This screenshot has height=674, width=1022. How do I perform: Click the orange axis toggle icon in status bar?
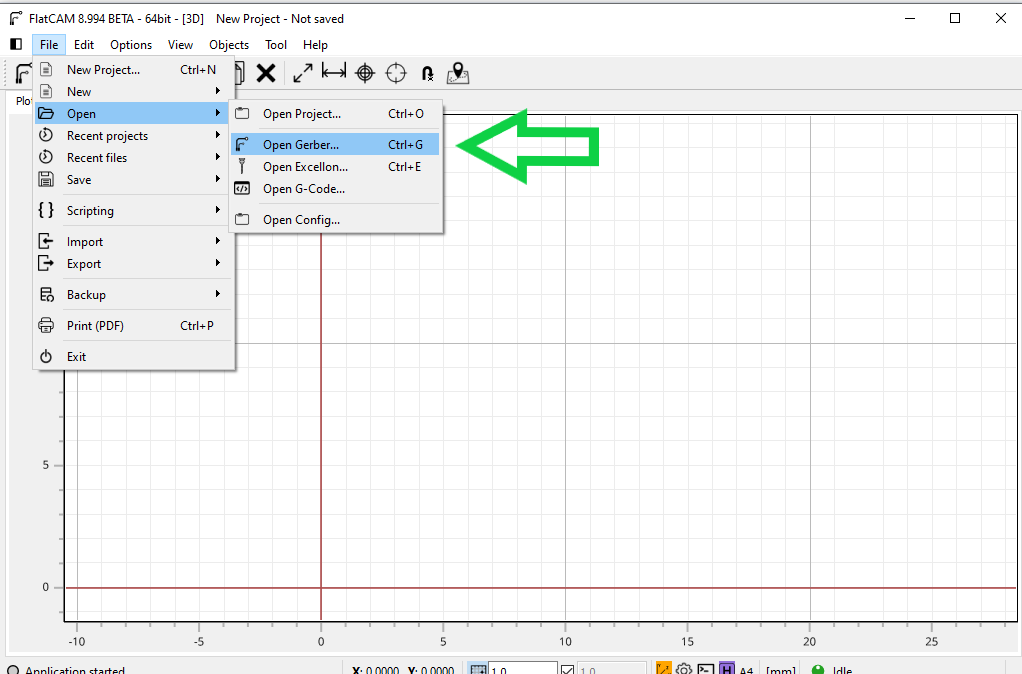point(664,669)
